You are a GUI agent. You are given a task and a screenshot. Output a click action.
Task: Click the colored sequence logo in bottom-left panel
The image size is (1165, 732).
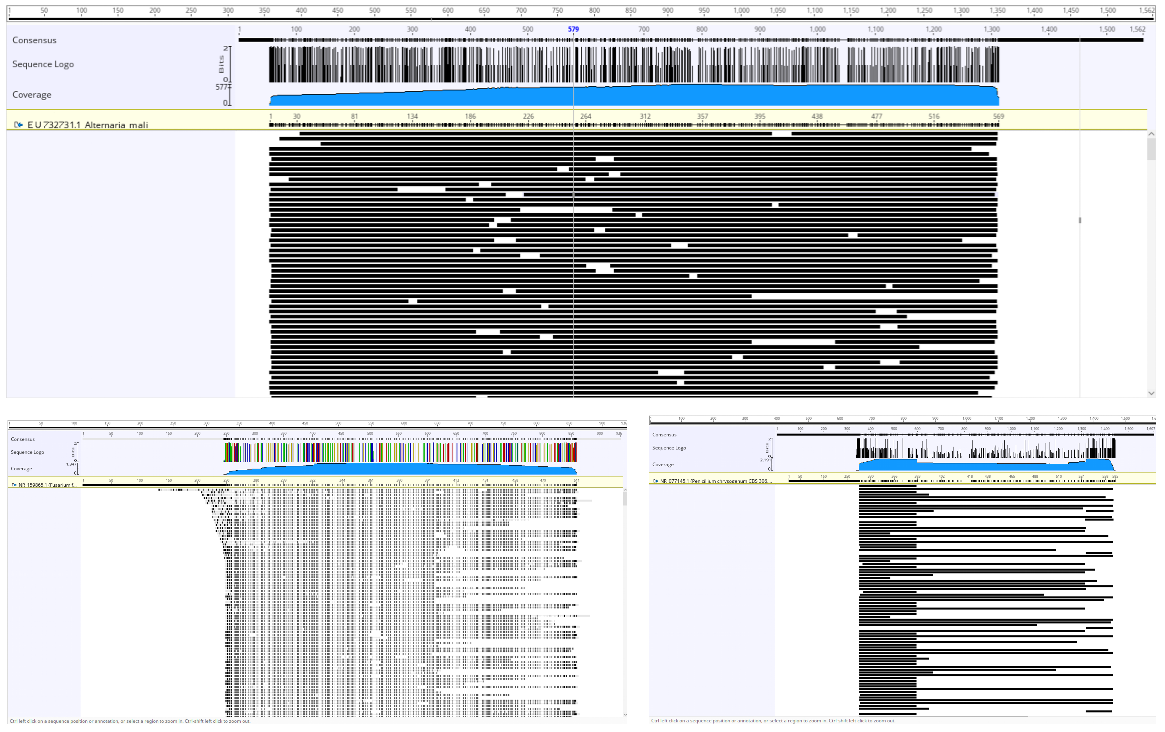coord(400,452)
